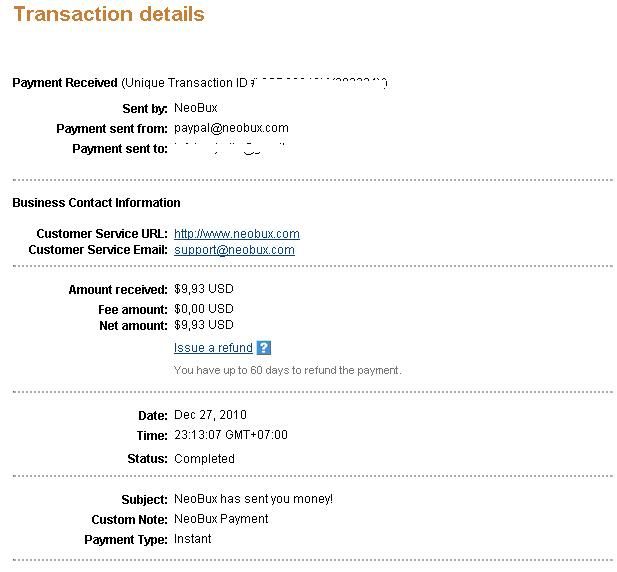Click the Business Contact Information heading

pyautogui.click(x=96, y=203)
